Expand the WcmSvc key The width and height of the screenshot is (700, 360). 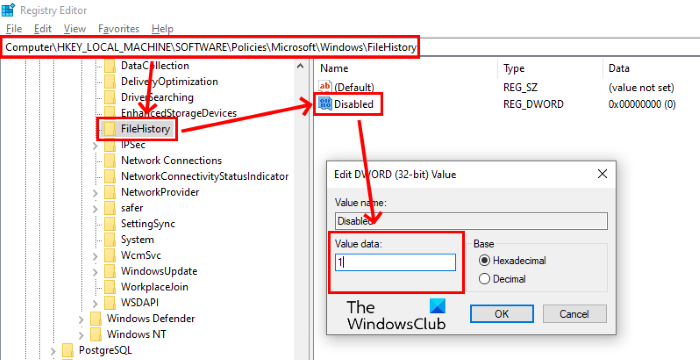point(95,256)
